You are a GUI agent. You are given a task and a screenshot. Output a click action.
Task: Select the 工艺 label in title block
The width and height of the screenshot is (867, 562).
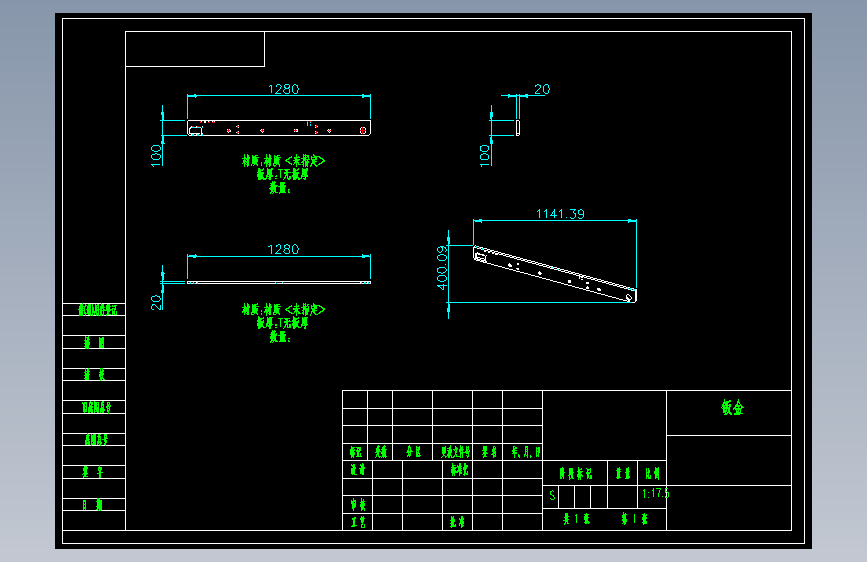pos(358,522)
